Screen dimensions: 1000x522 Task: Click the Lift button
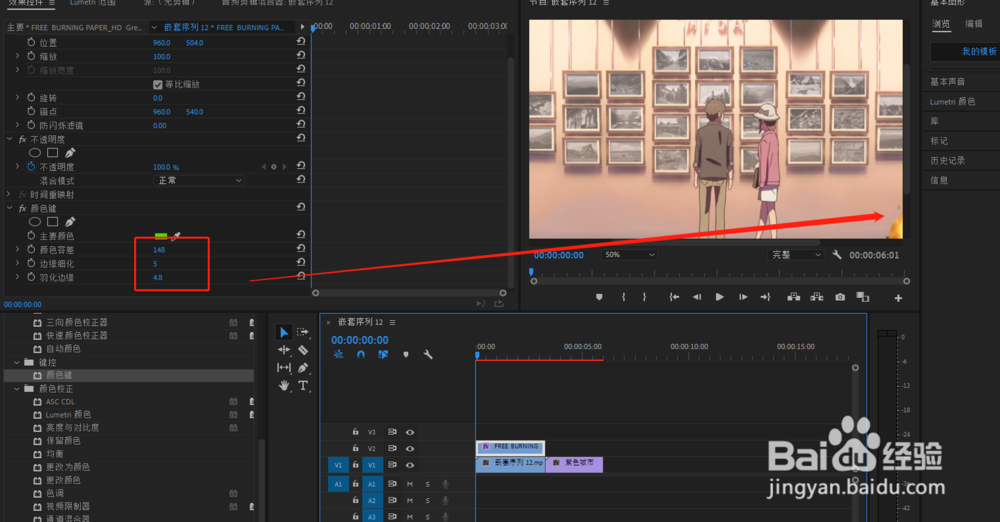(x=793, y=297)
